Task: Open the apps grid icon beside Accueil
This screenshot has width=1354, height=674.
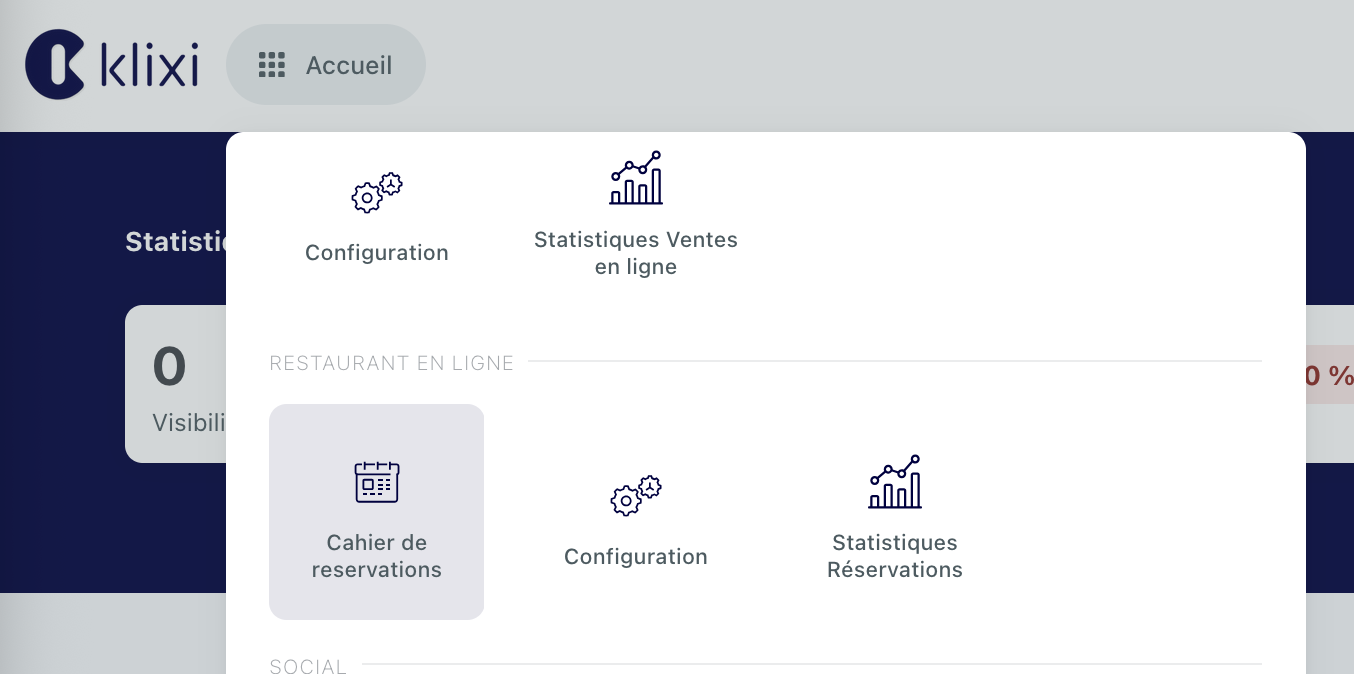Action: pyautogui.click(x=272, y=66)
